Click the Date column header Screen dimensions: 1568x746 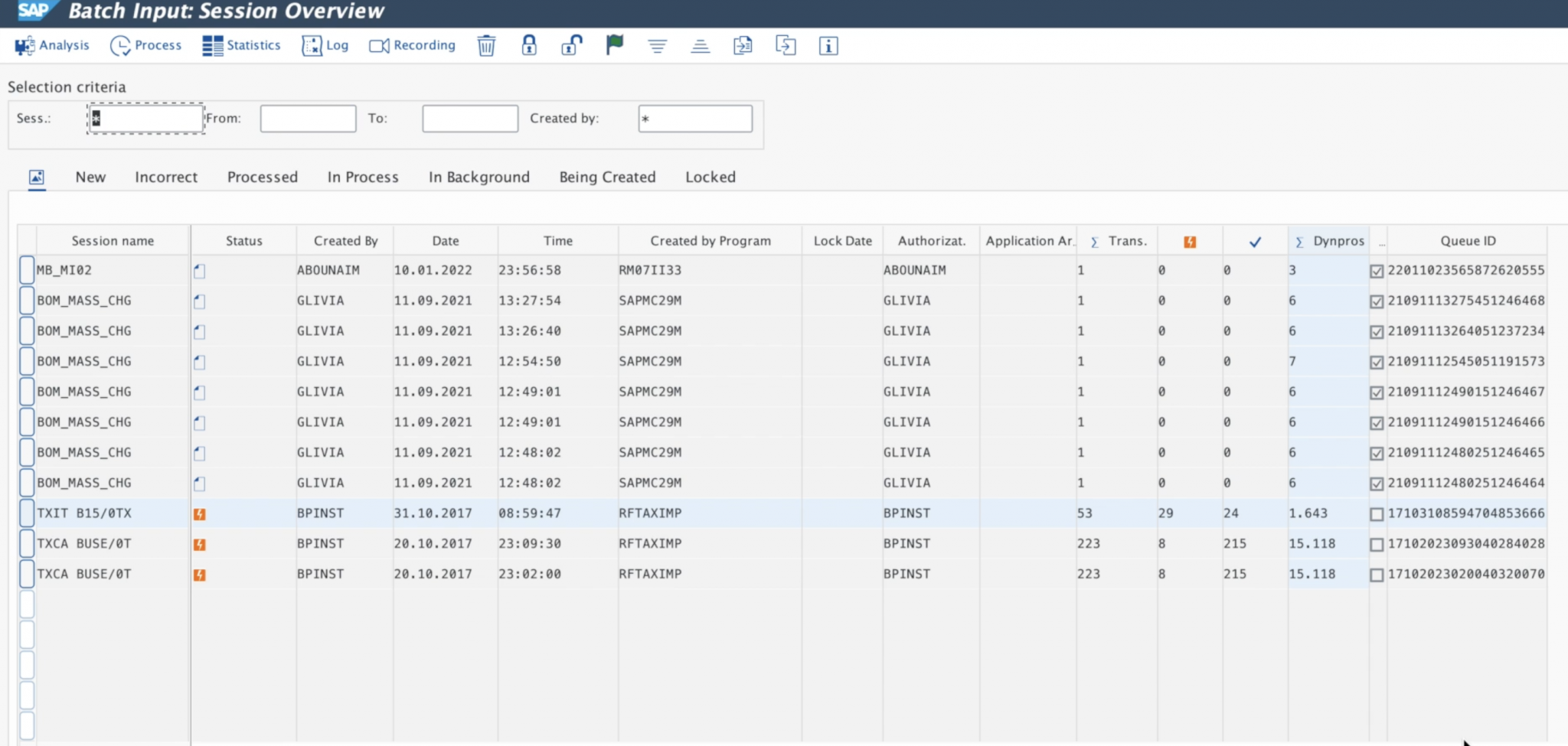tap(446, 241)
